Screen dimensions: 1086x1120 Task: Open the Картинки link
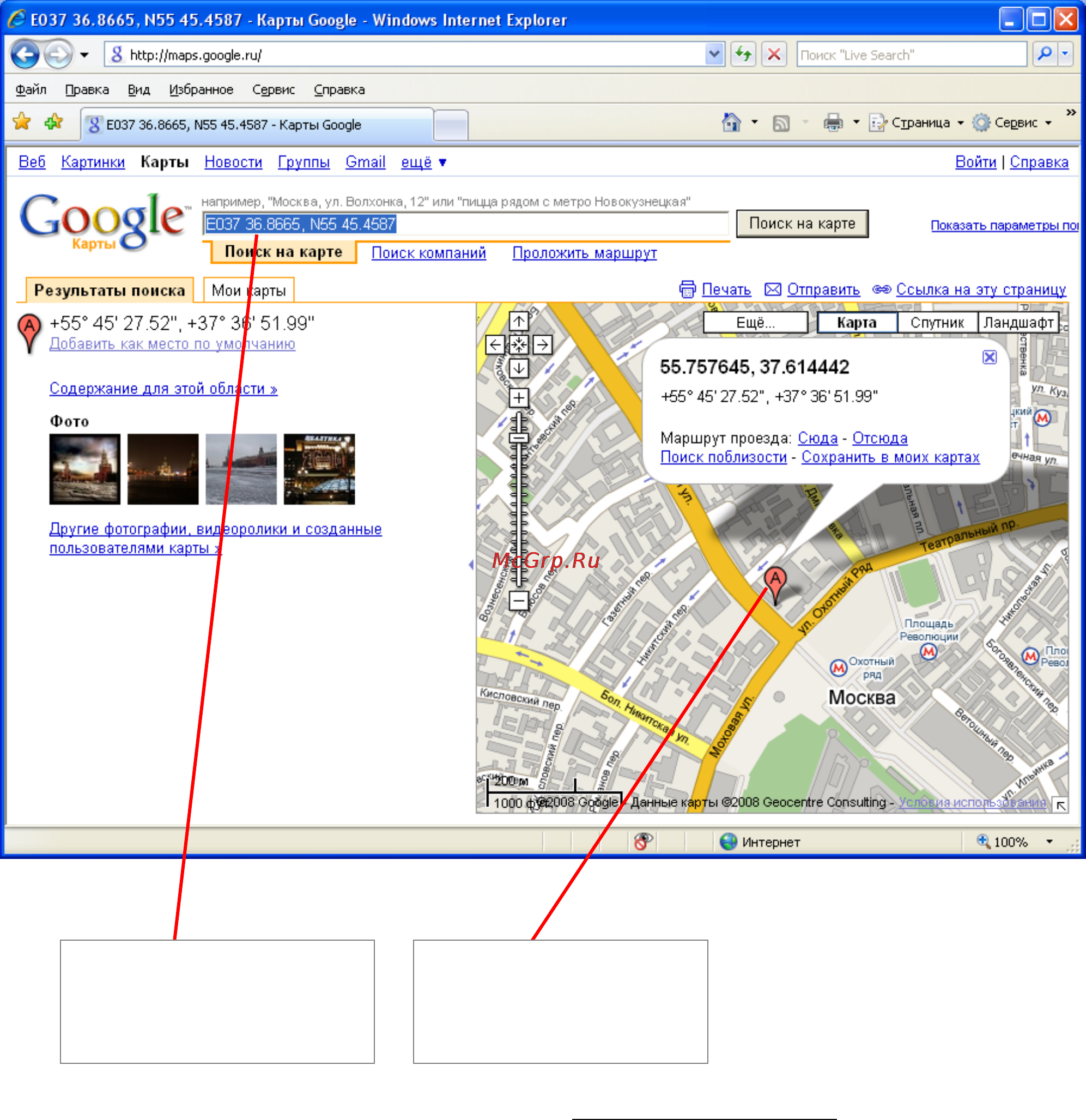pyautogui.click(x=93, y=162)
